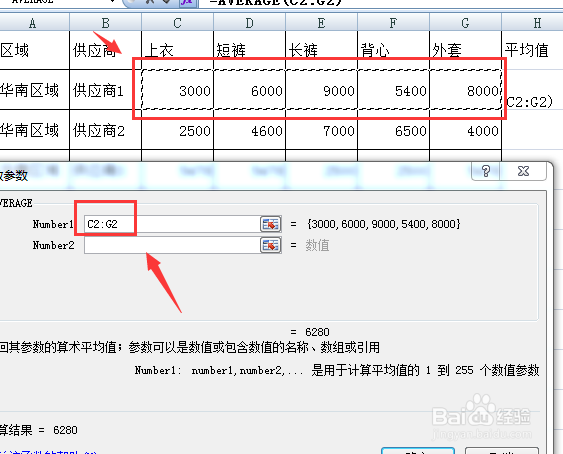
Task: Click the 平均值 header cell
Action: [x=532, y=50]
